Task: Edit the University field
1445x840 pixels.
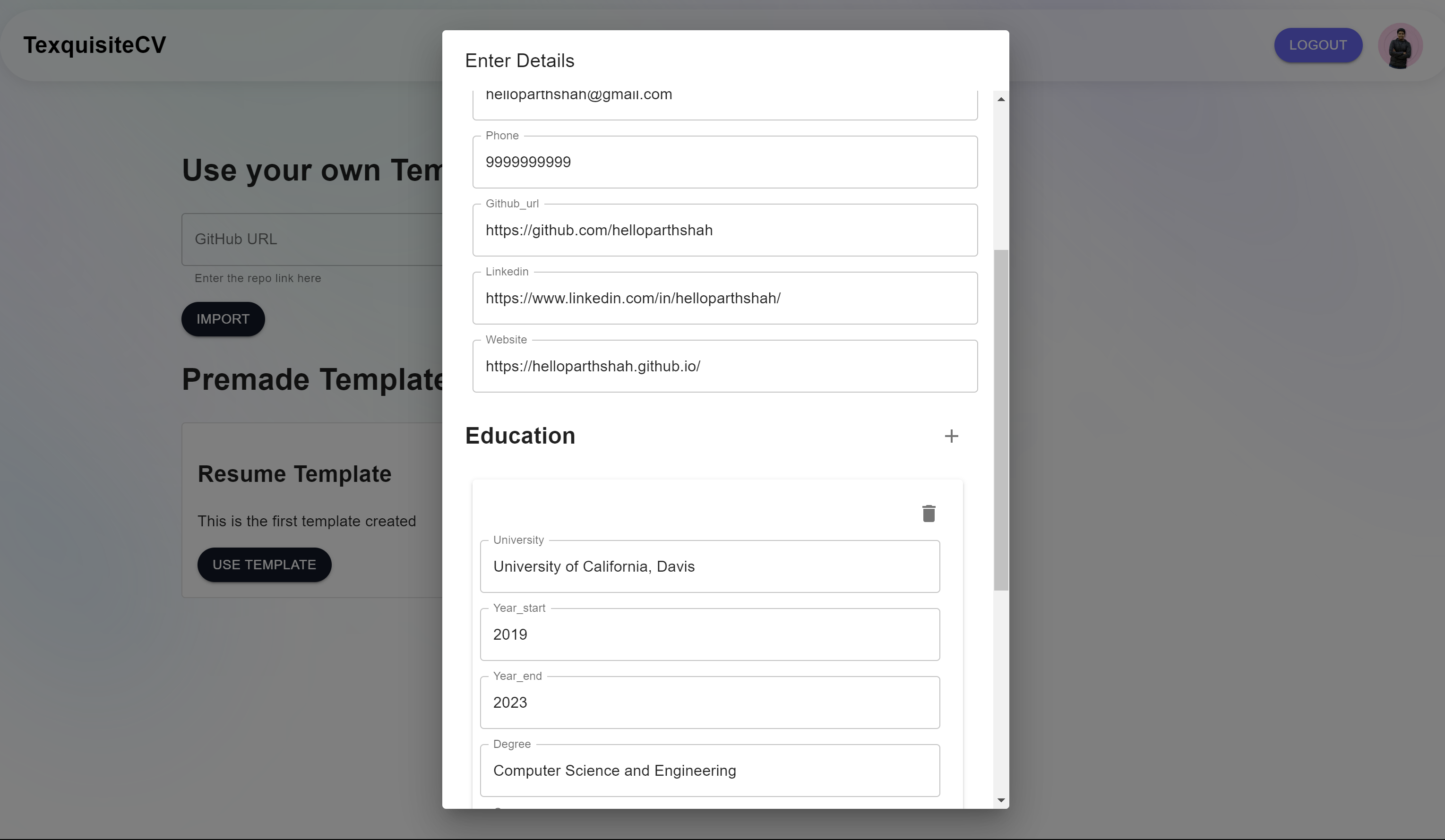Action: click(709, 566)
